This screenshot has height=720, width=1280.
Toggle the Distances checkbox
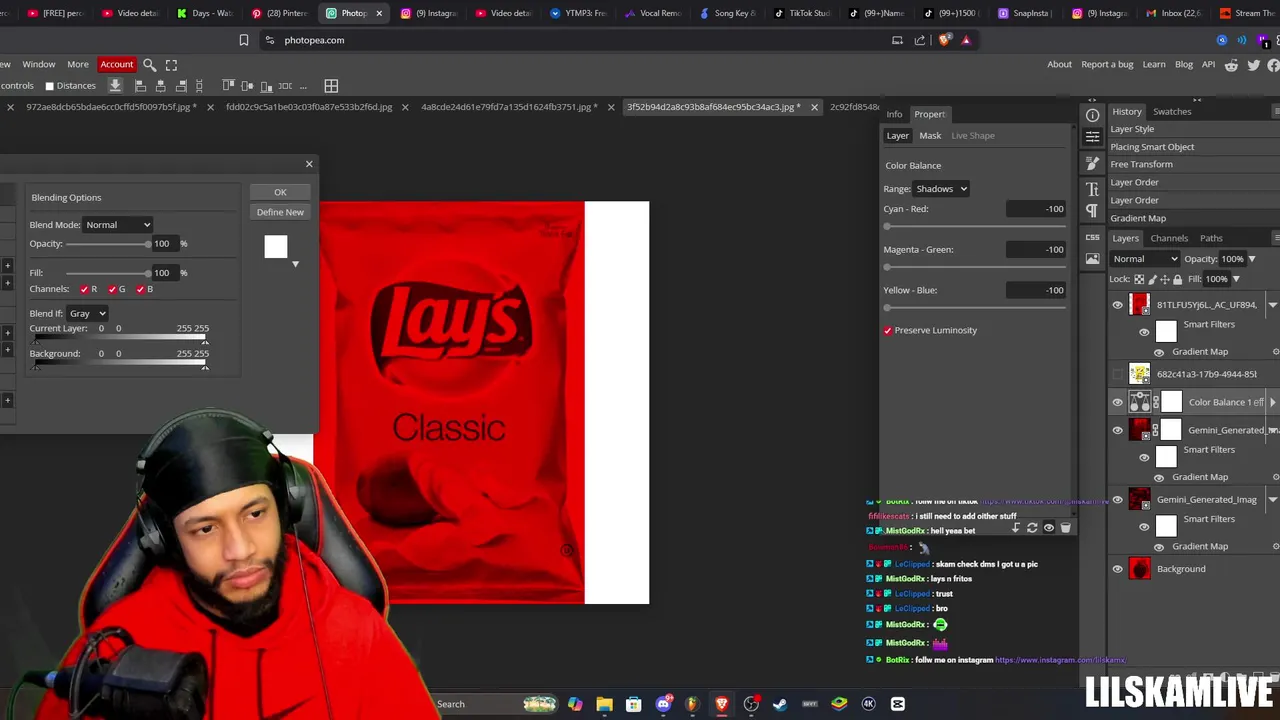pyautogui.click(x=49, y=86)
